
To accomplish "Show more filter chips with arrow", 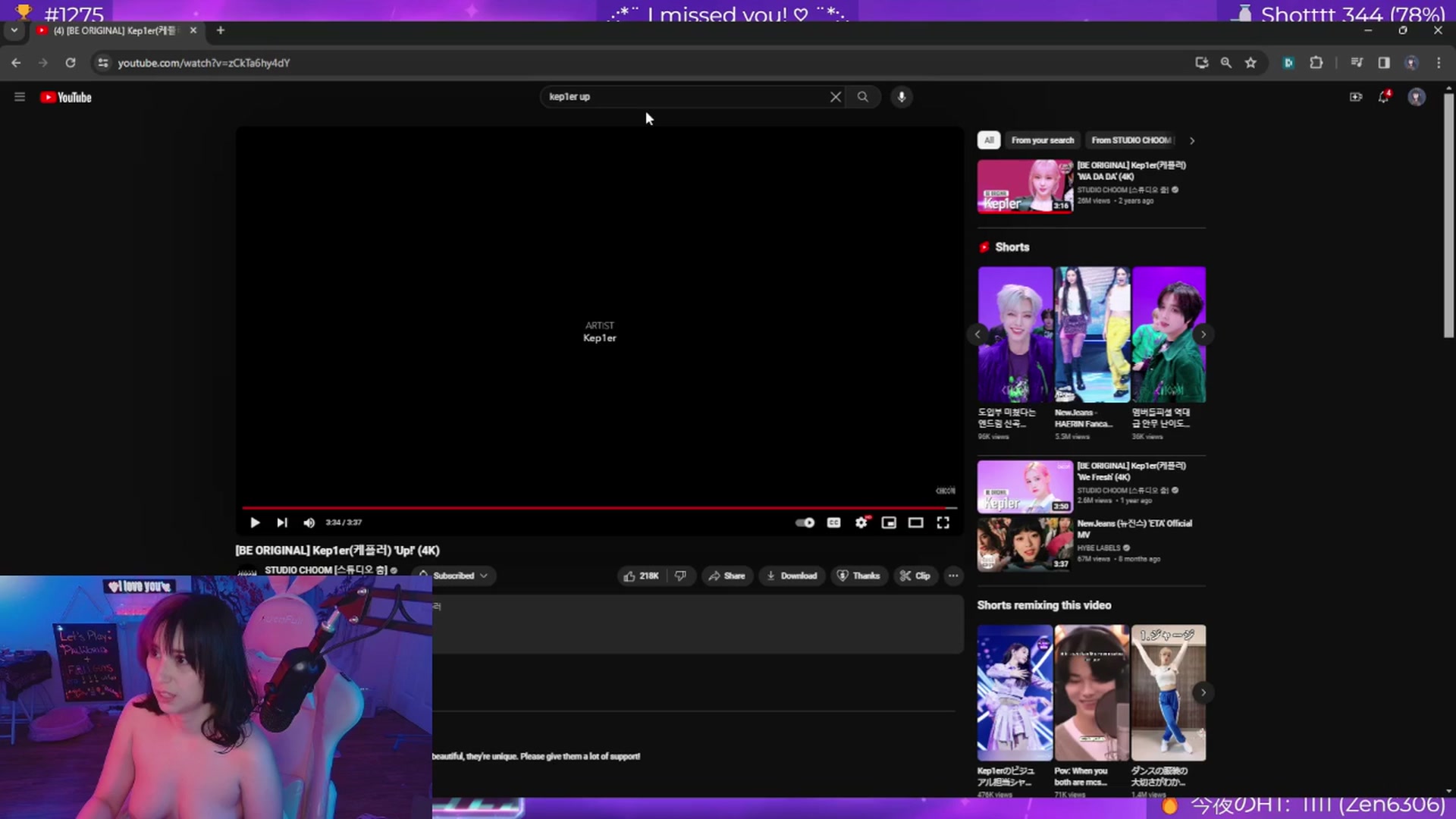I will pos(1192,140).
